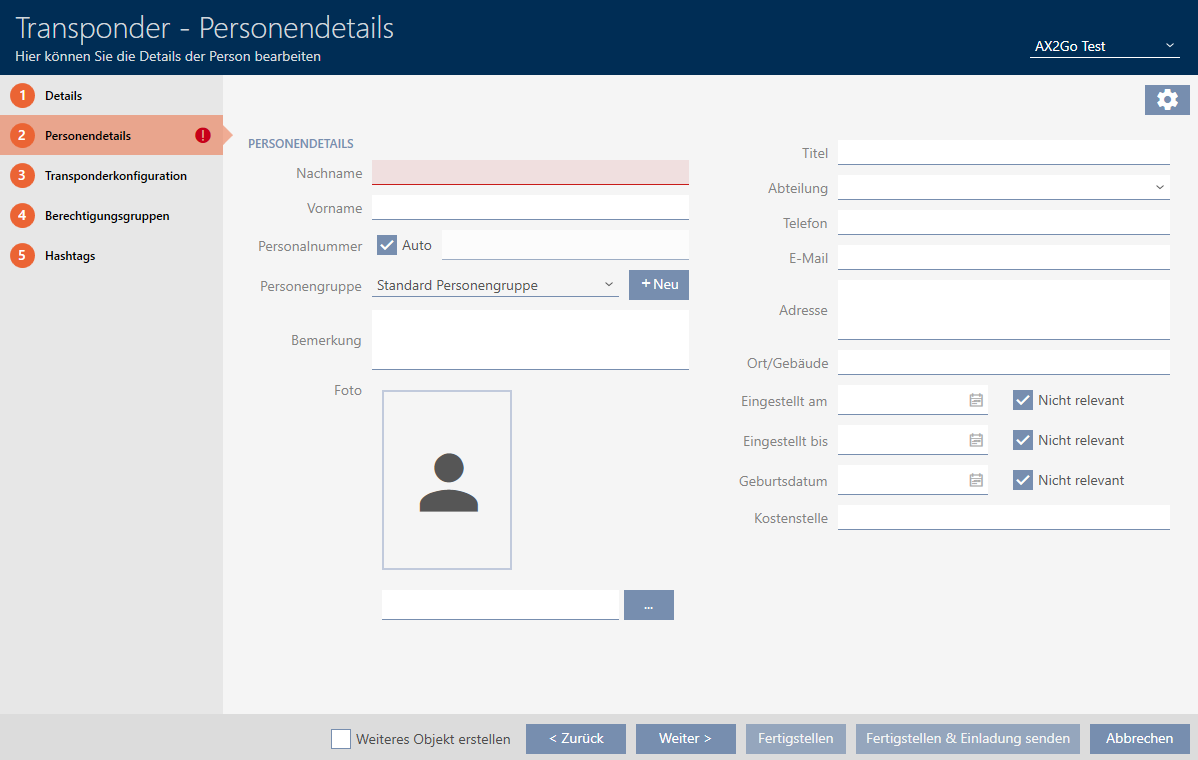1198x760 pixels.
Task: Uncheck the Auto Personalnummer checkbox
Action: pos(387,245)
